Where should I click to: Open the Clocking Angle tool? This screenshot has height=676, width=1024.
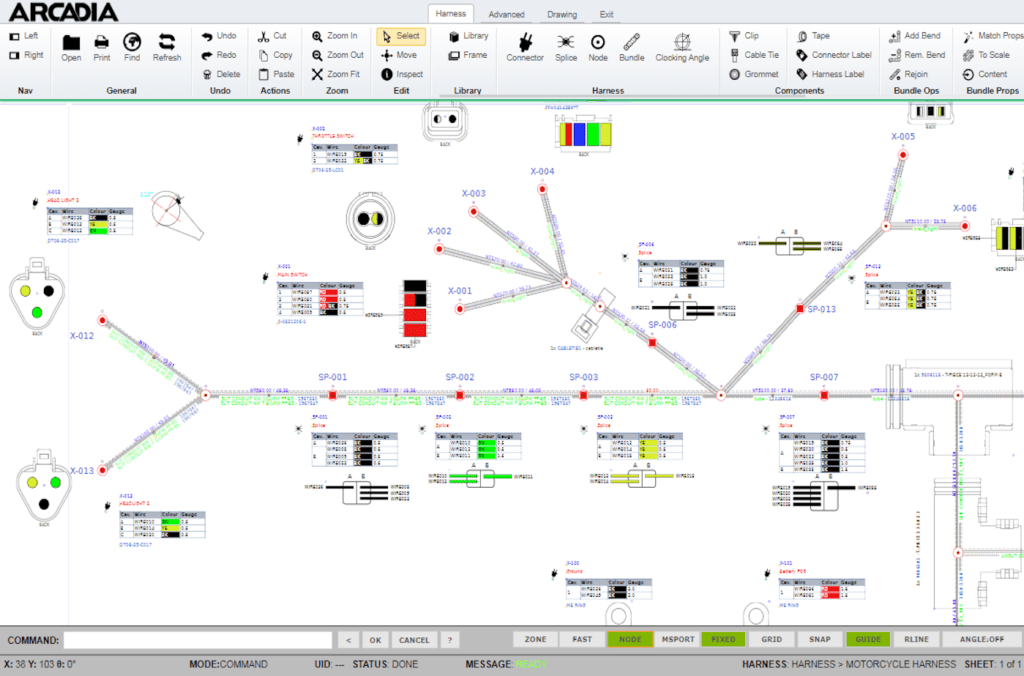(x=682, y=45)
